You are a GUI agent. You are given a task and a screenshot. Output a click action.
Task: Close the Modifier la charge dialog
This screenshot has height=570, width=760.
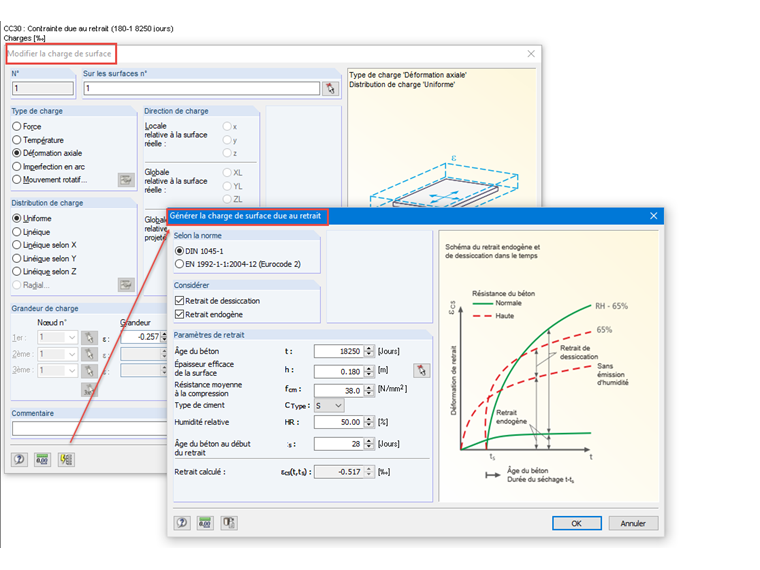[531, 54]
